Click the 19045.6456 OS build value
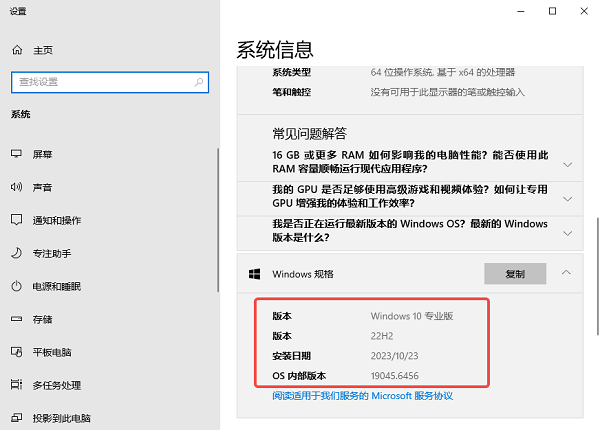Screen dimensions: 600x430 395,376
